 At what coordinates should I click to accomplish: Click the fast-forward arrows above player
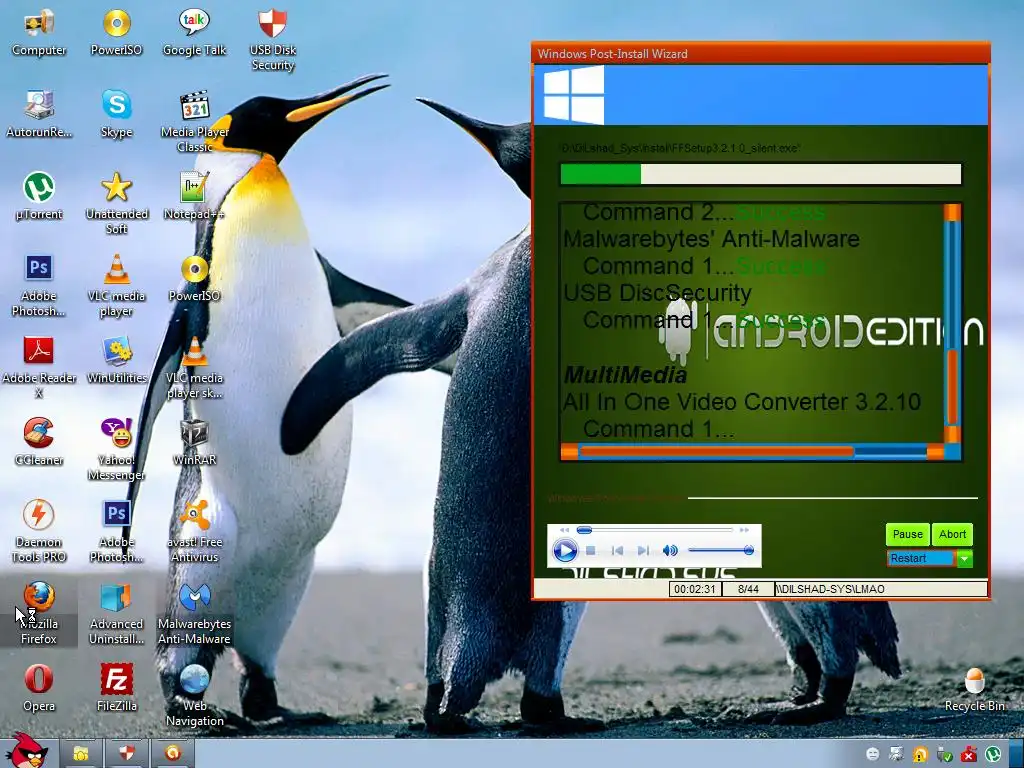pos(743,530)
